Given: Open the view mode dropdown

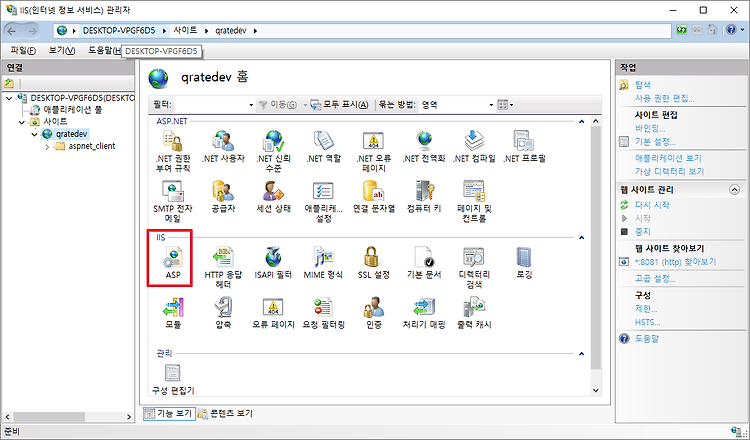Looking at the screenshot, I should [x=505, y=105].
